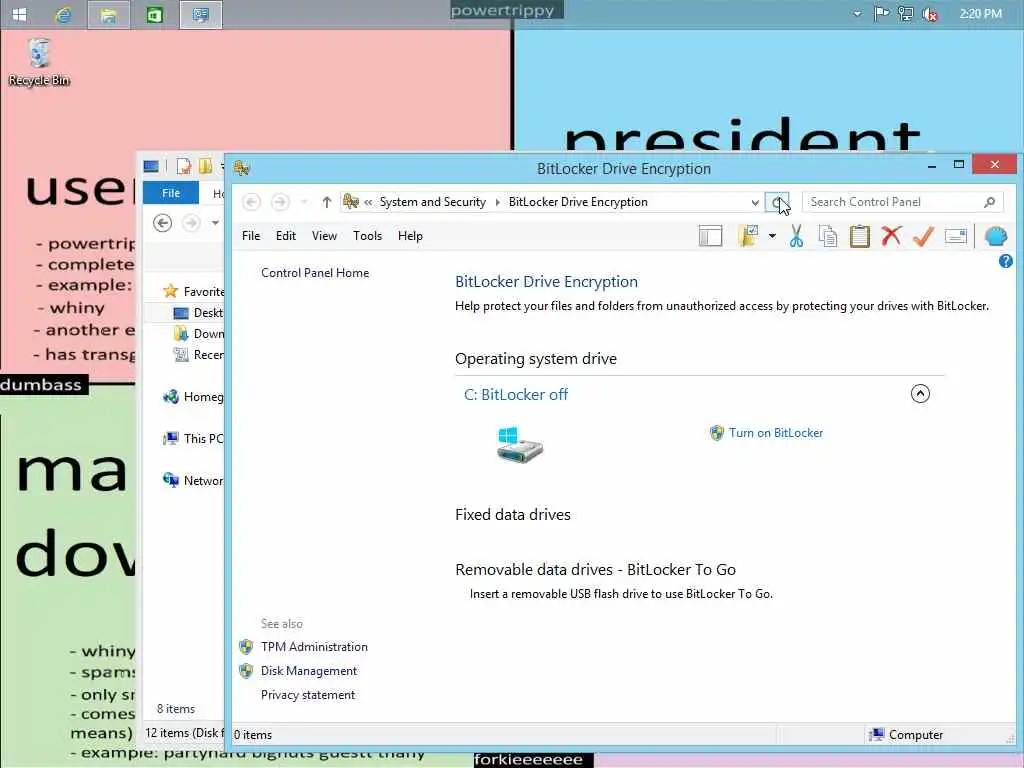Click the Recycle Bin desktop icon

(39, 62)
